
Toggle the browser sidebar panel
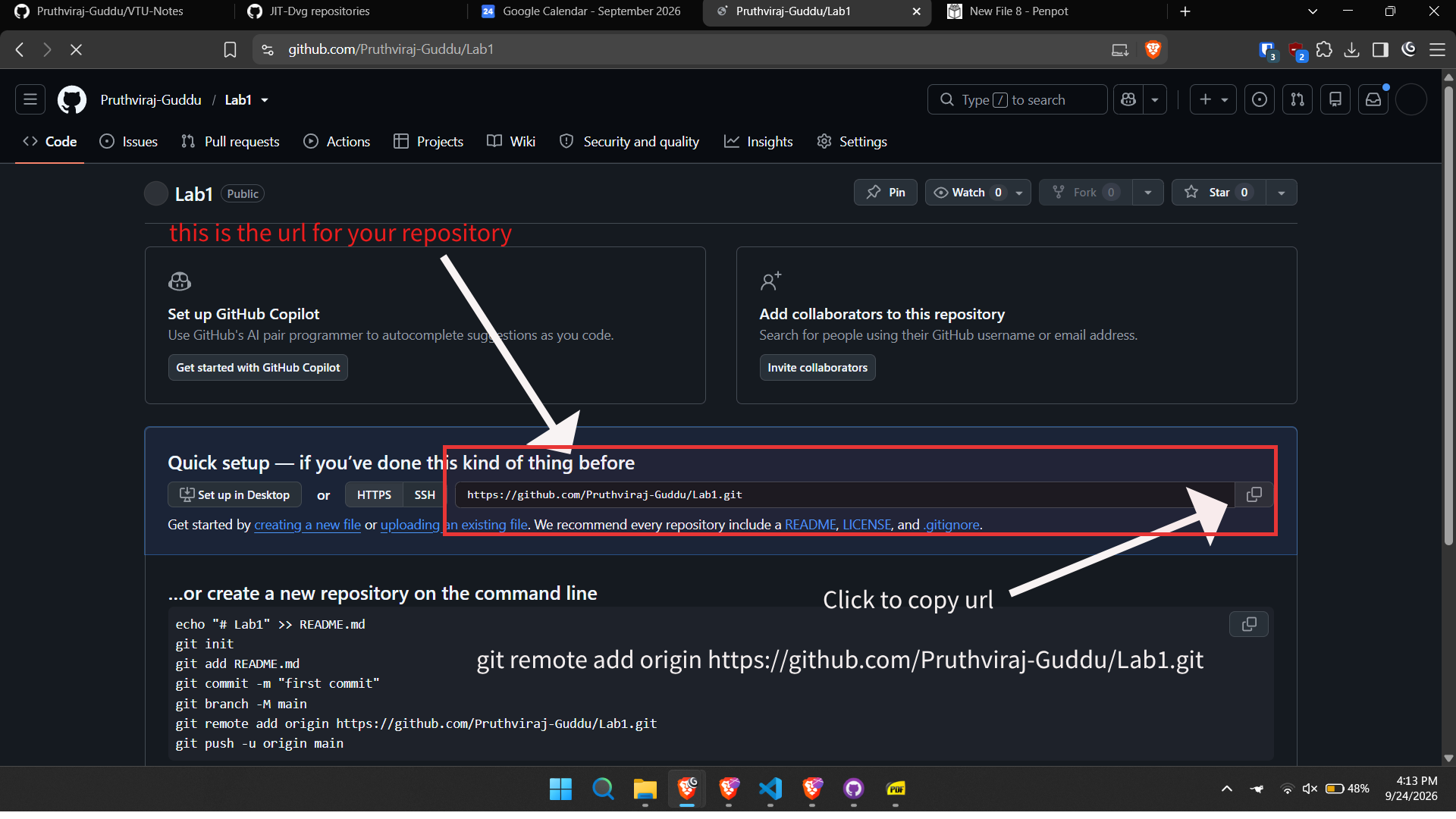coord(1380,49)
